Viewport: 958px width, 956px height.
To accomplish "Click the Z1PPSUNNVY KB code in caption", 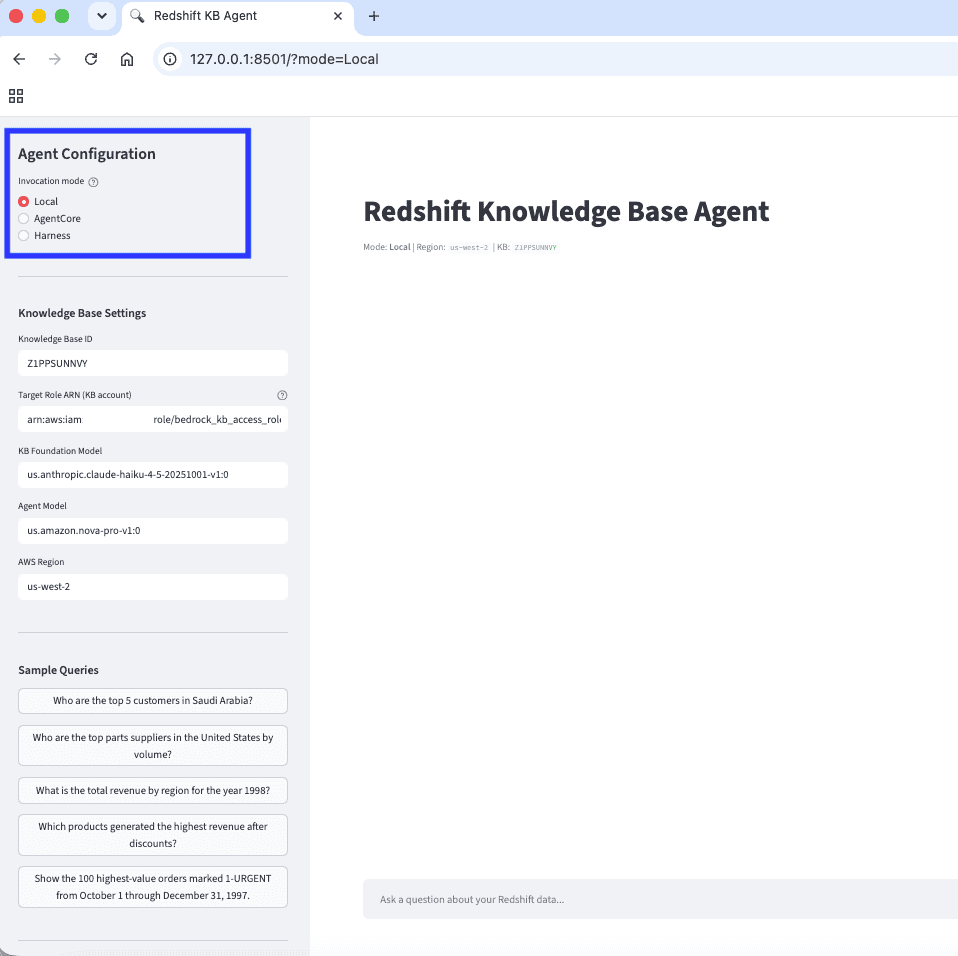I will pos(535,248).
